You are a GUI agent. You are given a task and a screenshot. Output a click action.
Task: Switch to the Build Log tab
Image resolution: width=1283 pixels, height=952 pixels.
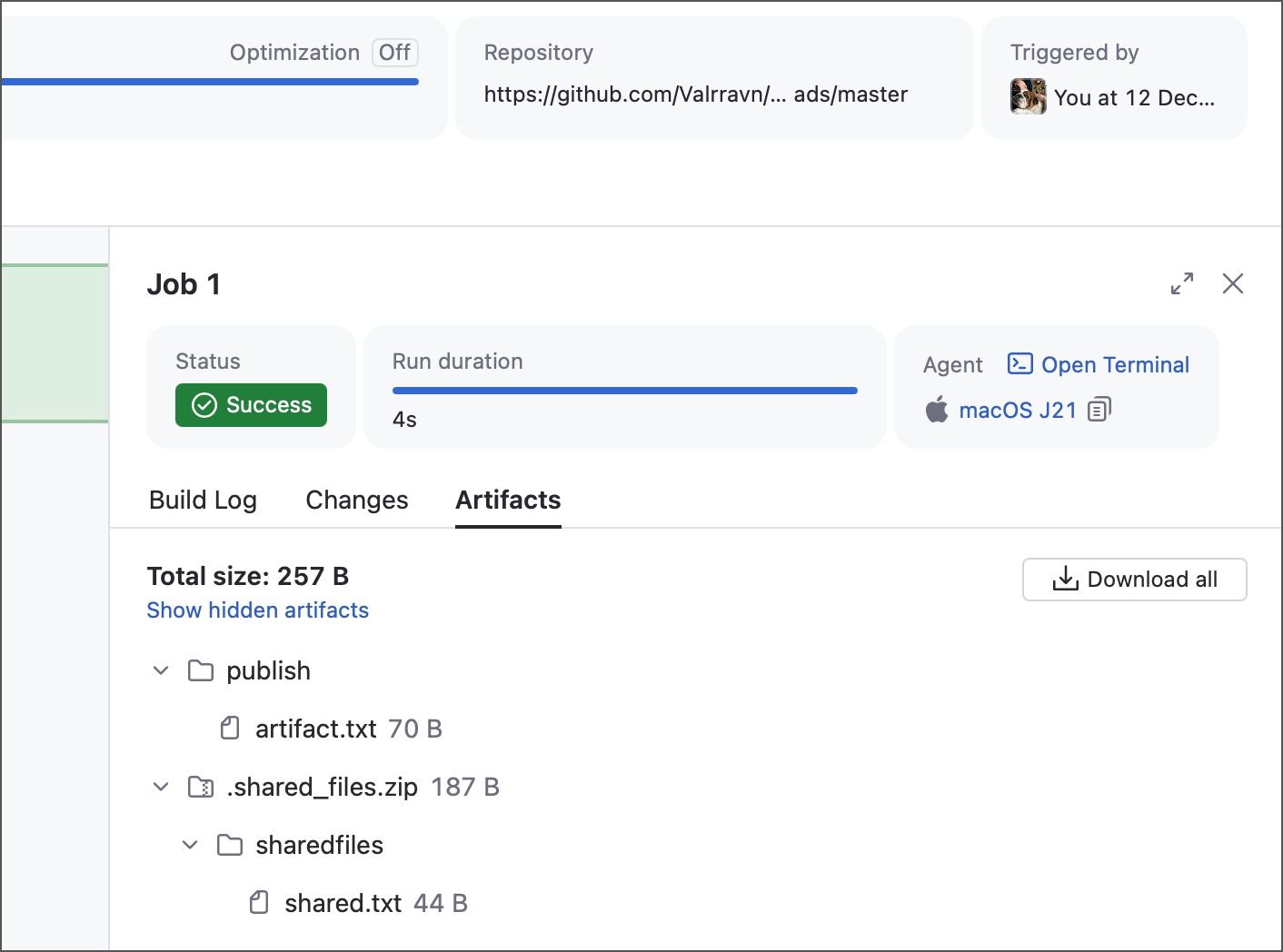point(203,500)
